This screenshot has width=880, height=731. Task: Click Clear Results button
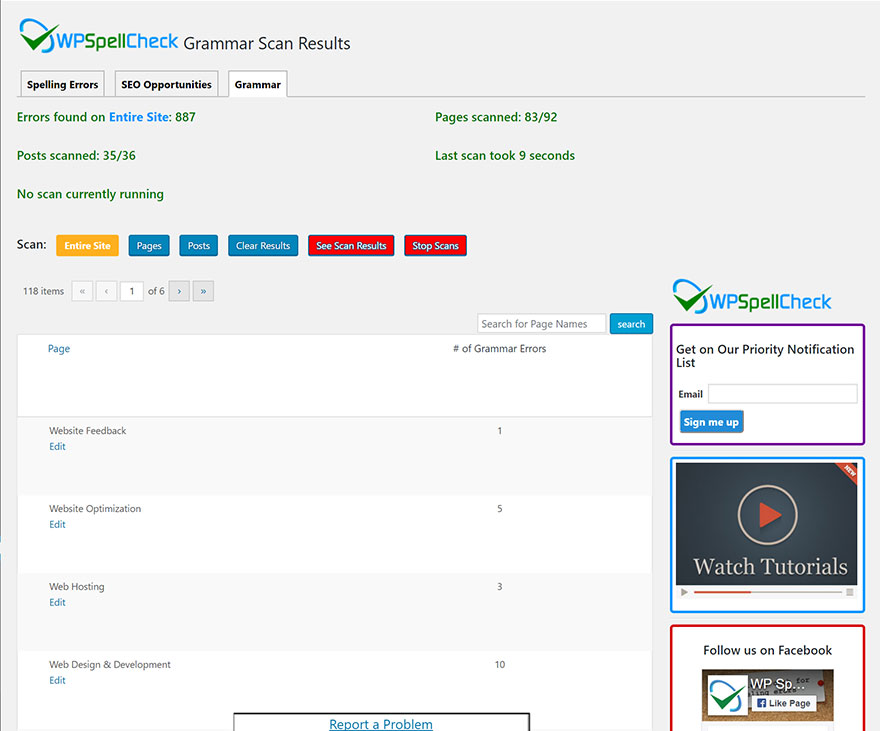click(x=263, y=246)
